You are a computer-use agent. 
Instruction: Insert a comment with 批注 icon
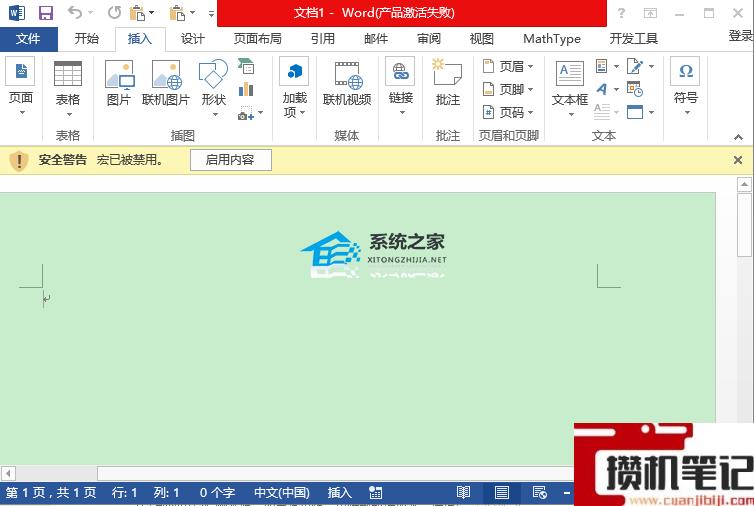point(448,82)
